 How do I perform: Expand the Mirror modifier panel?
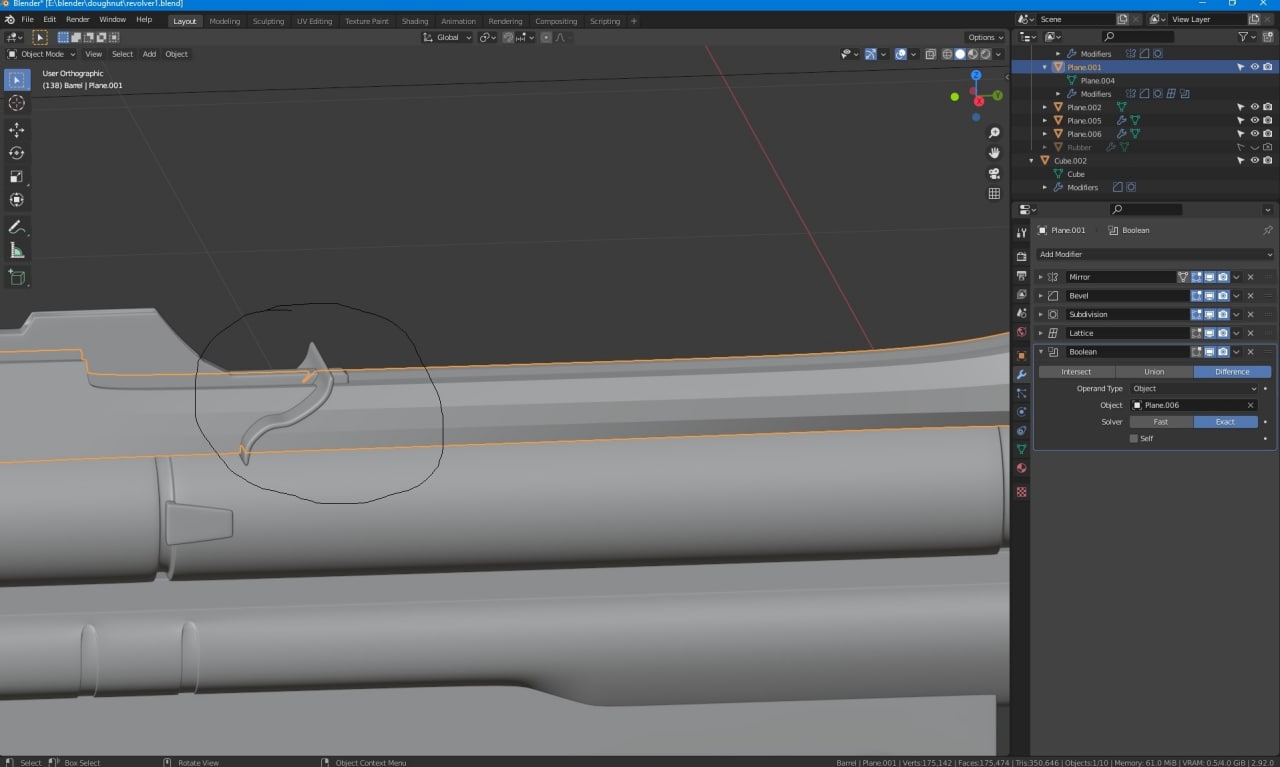pos(1040,277)
